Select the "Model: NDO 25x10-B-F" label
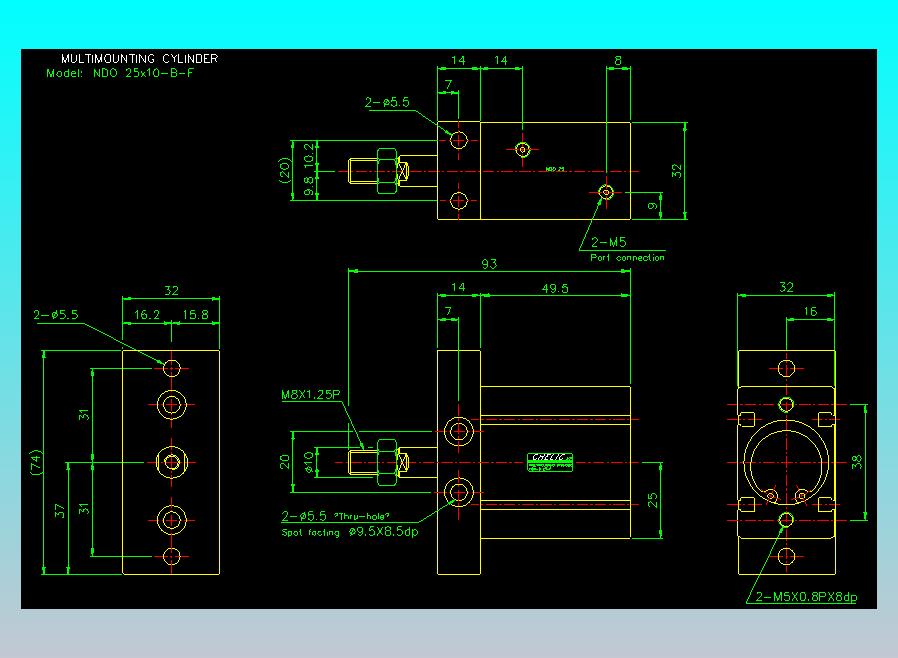Viewport: 898px width, 658px height. (x=120, y=73)
